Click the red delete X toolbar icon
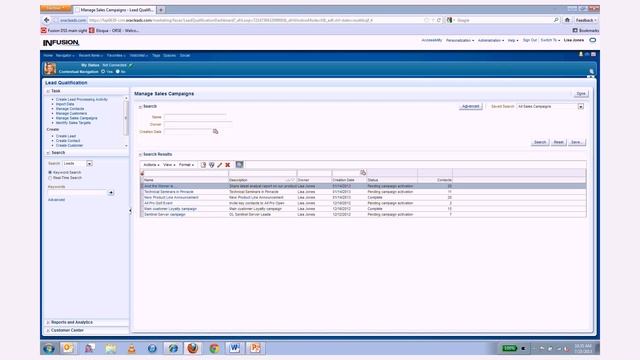The width and height of the screenshot is (640, 360). (x=228, y=165)
